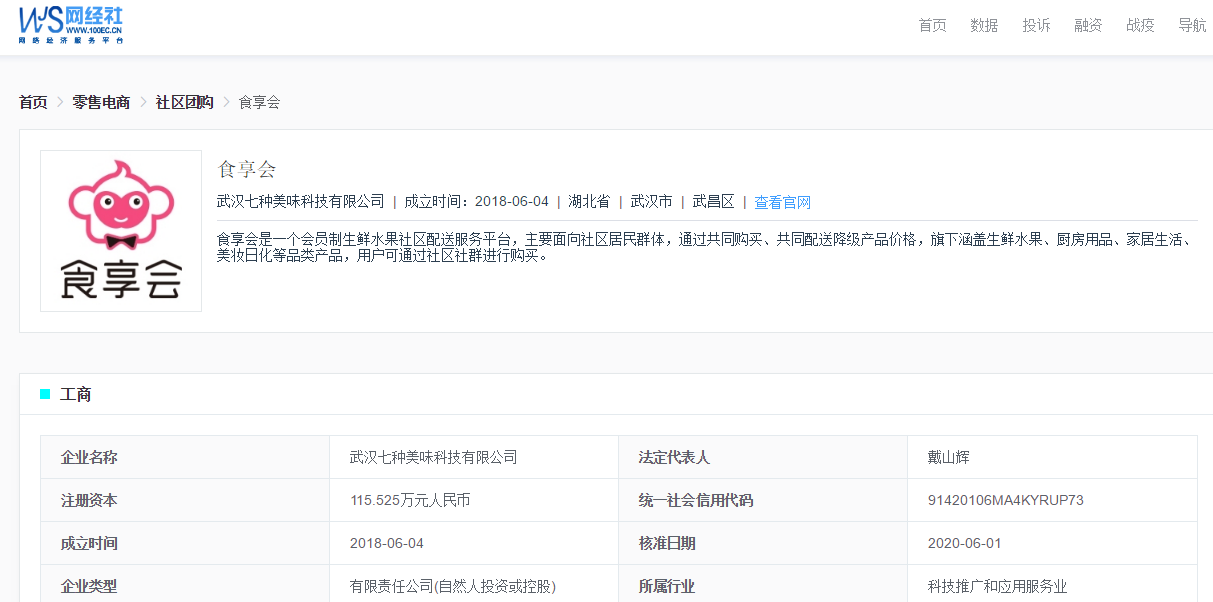Click the 网经社 site logo
Image resolution: width=1213 pixels, height=602 pixels.
pos(71,24)
